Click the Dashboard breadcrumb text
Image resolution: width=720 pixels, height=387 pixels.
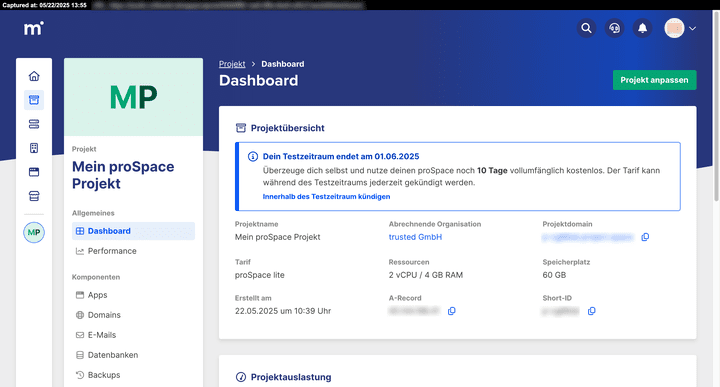pyautogui.click(x=283, y=64)
